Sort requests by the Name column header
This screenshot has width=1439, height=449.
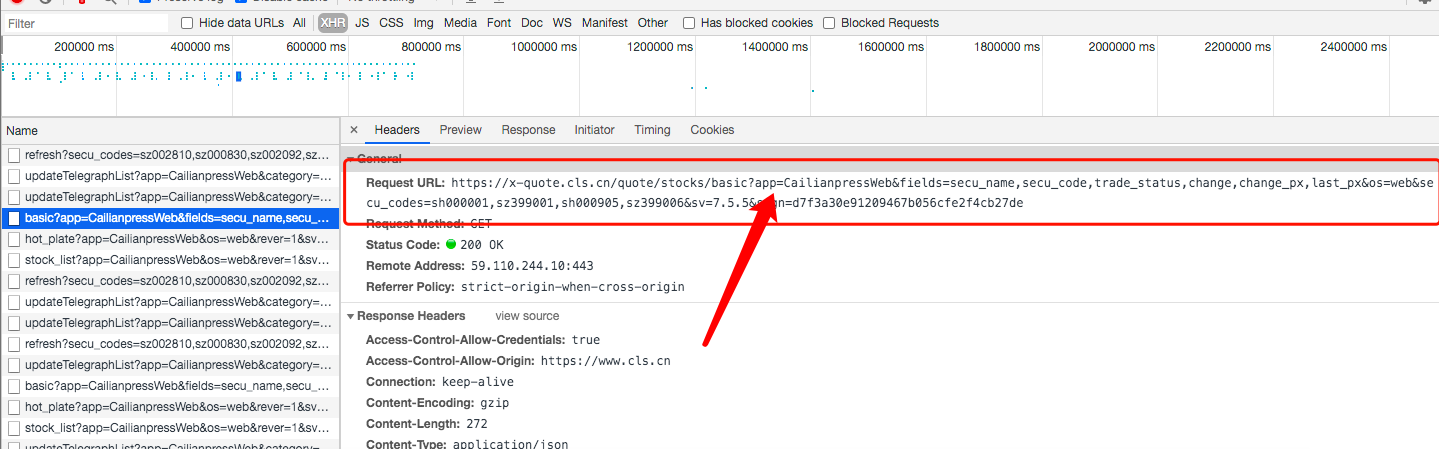click(x=170, y=131)
